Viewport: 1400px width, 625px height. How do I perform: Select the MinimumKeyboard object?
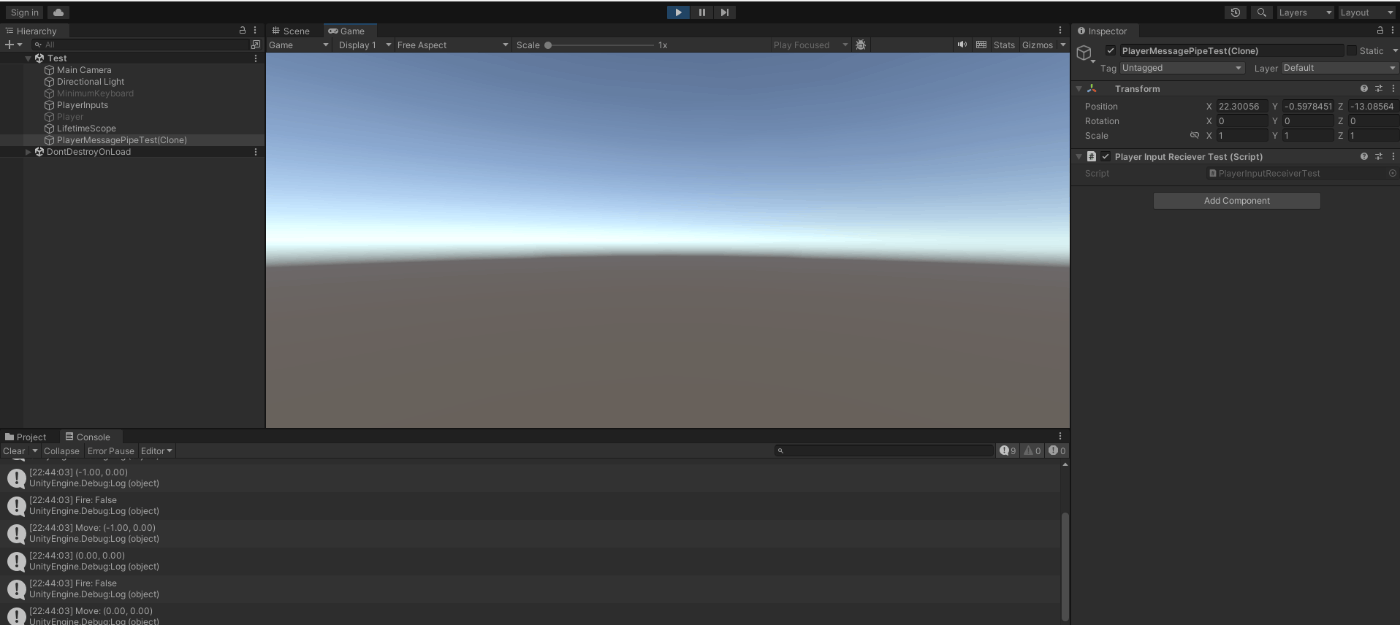95,93
